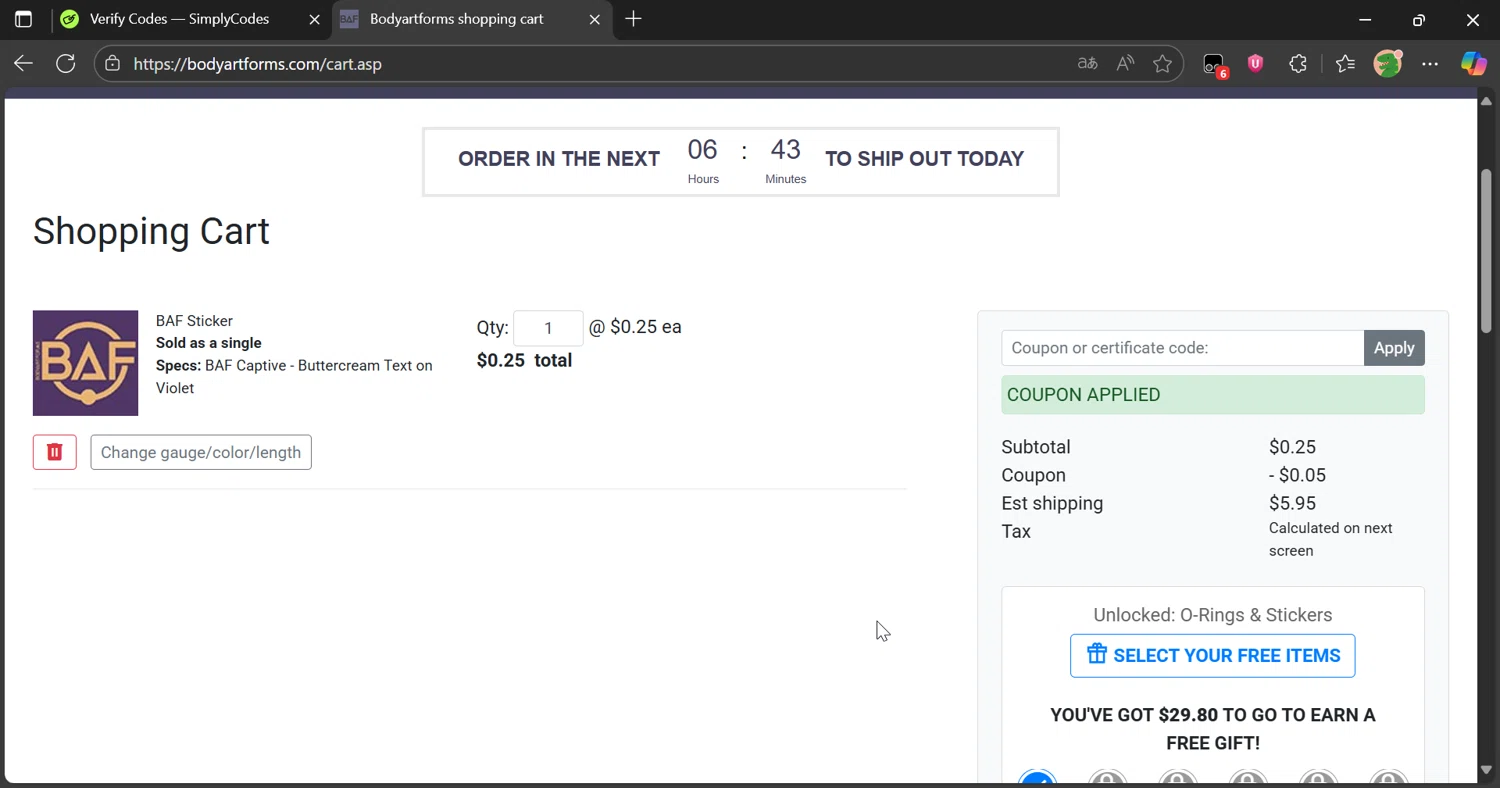1500x788 pixels.
Task: Click the first checked reward milestone circle
Action: pos(1037,779)
